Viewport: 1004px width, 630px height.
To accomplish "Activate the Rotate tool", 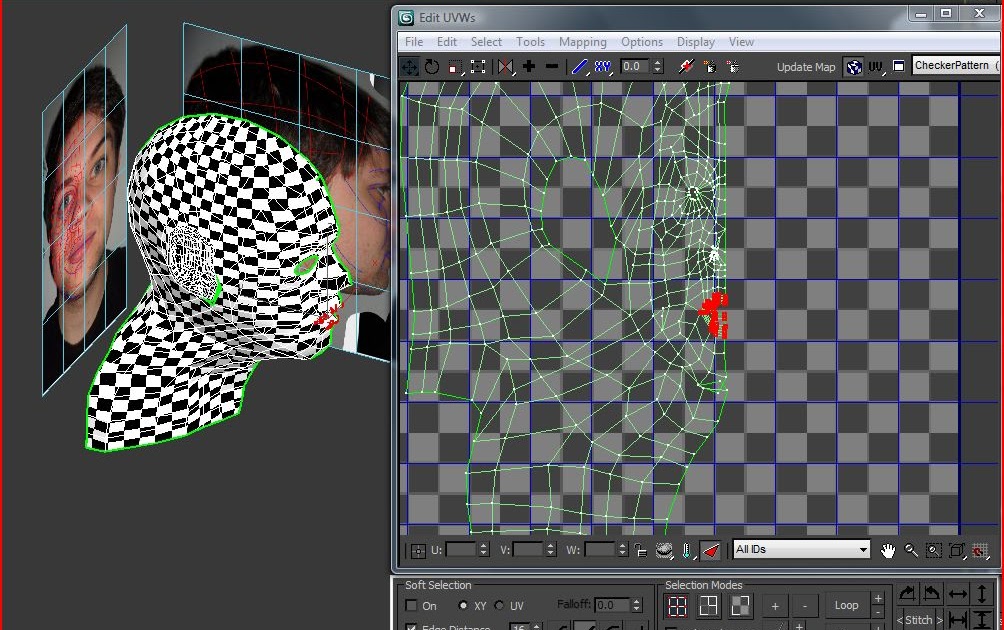I will click(x=432, y=66).
